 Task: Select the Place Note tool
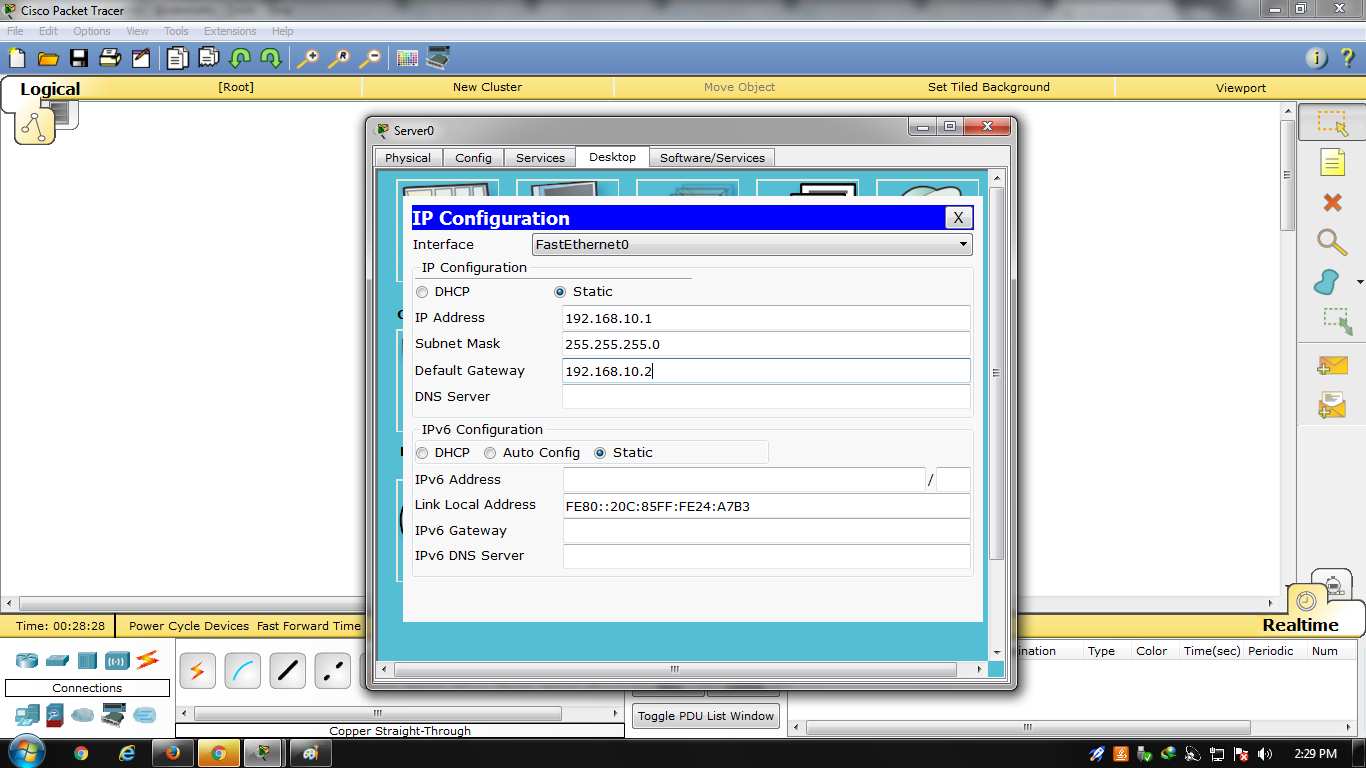coord(1332,163)
